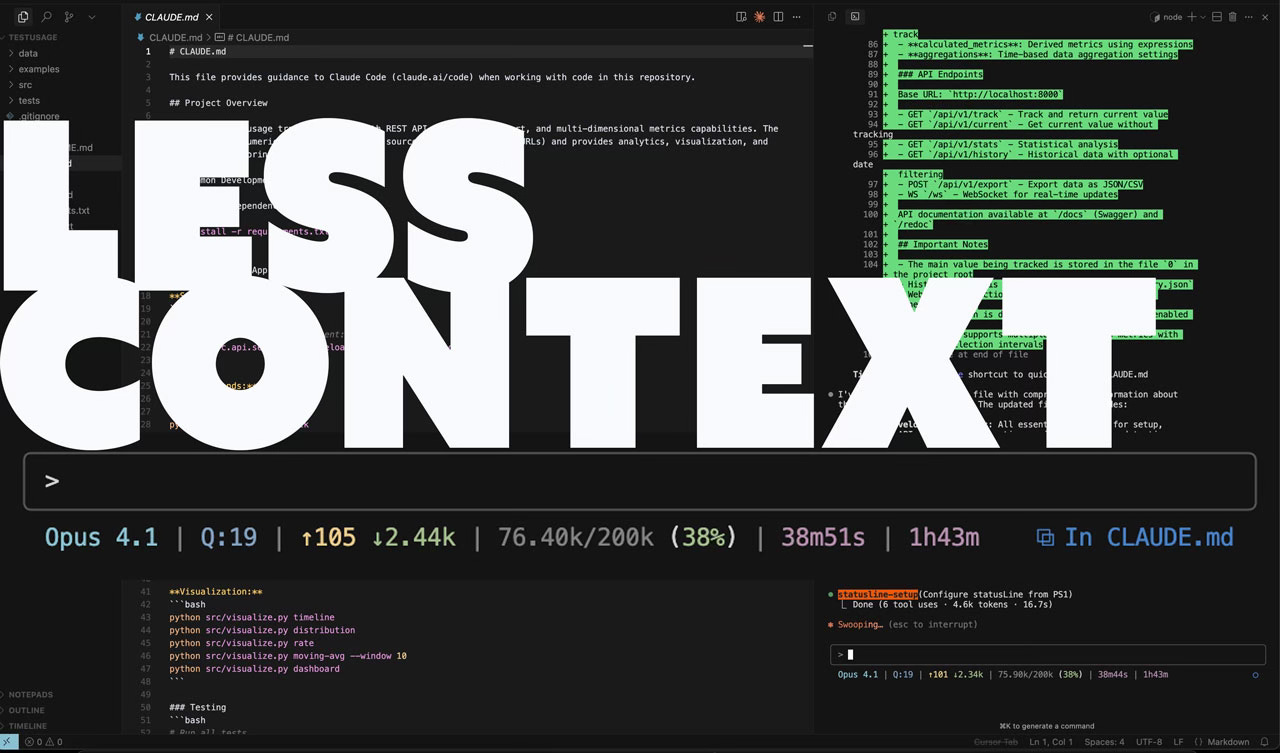Split the editor to the right
Viewport: 1280px width, 753px height.
click(778, 17)
